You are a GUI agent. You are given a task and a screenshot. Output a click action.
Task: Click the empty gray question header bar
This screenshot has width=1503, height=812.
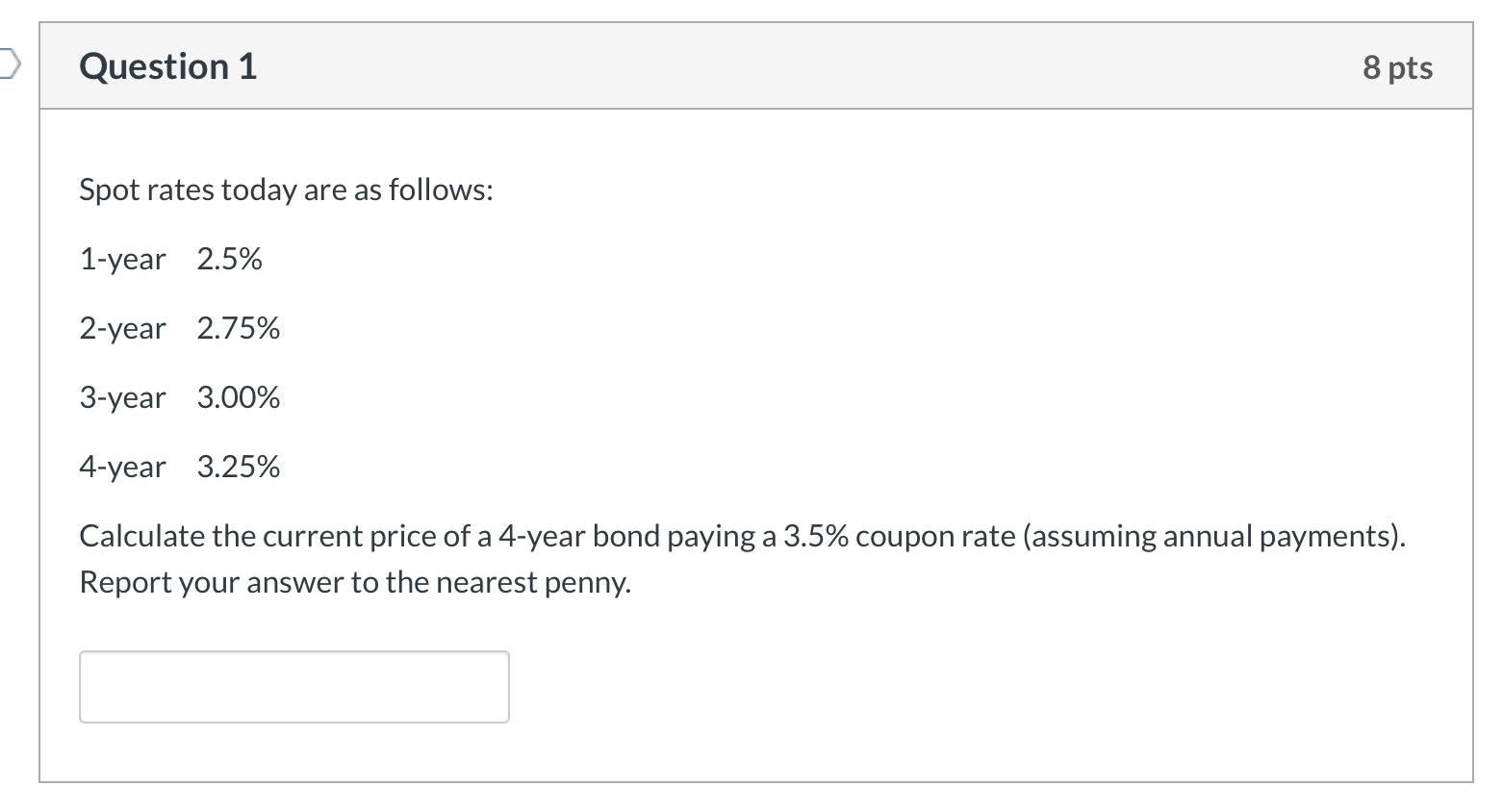point(770,66)
